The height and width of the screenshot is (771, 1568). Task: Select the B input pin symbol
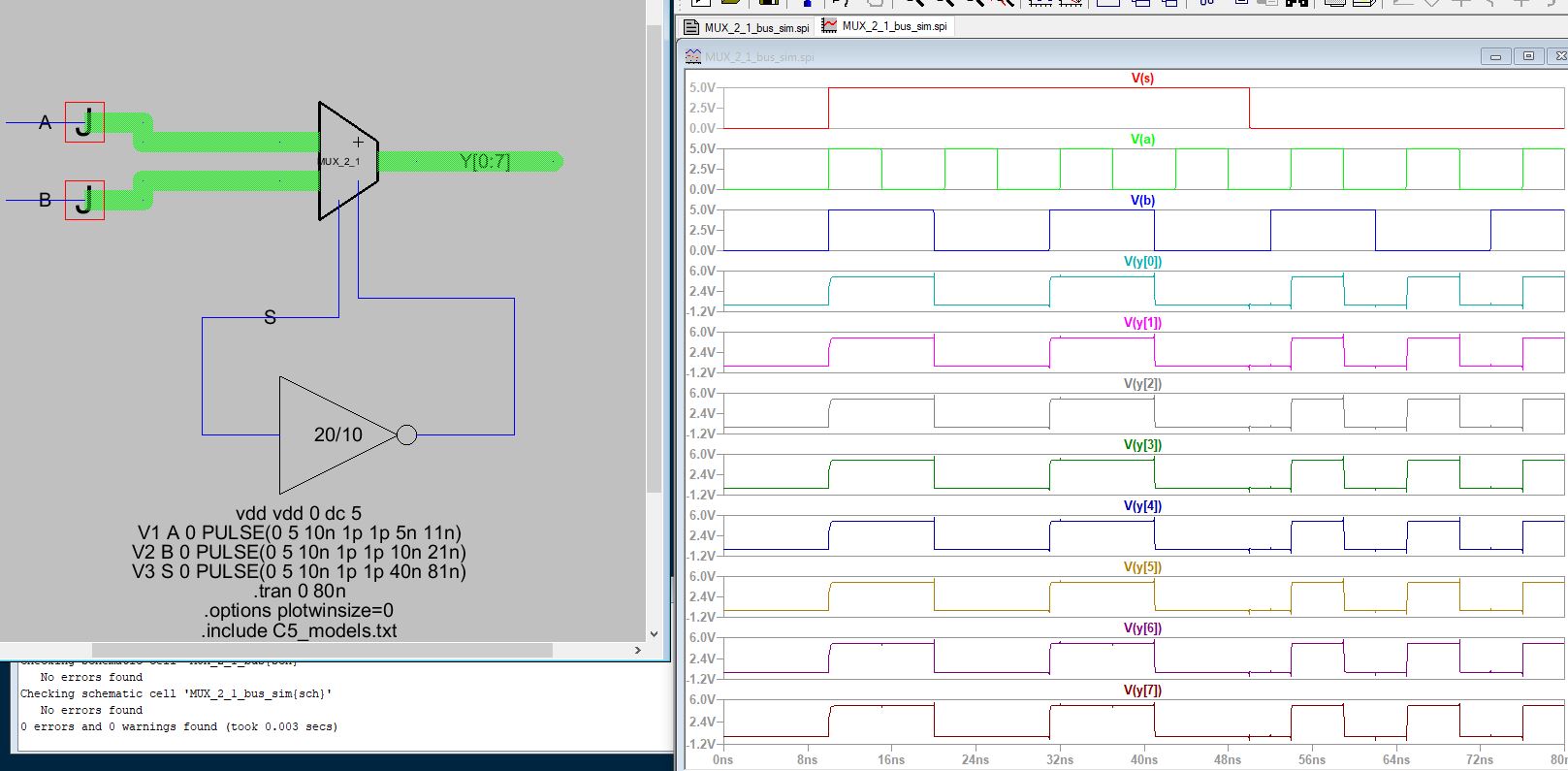point(84,200)
